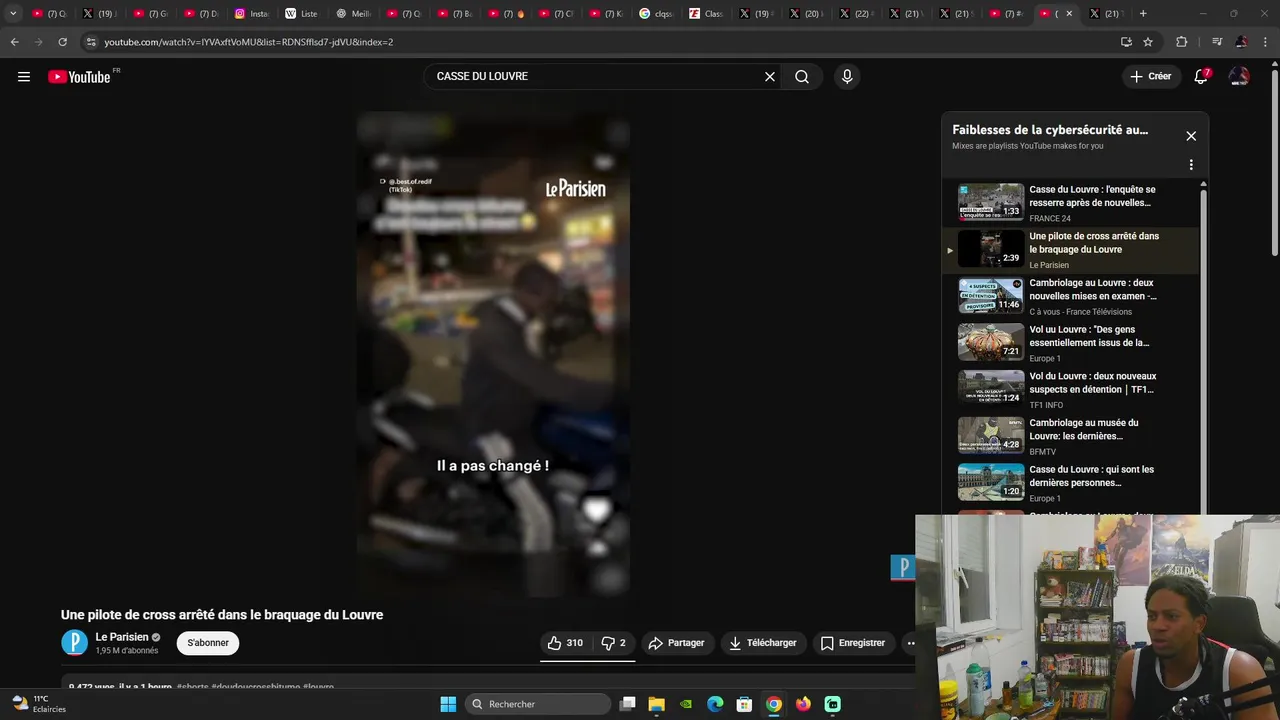Viewport: 1280px width, 720px height.
Task: Start voice search with the microphone icon
Action: tap(847, 77)
